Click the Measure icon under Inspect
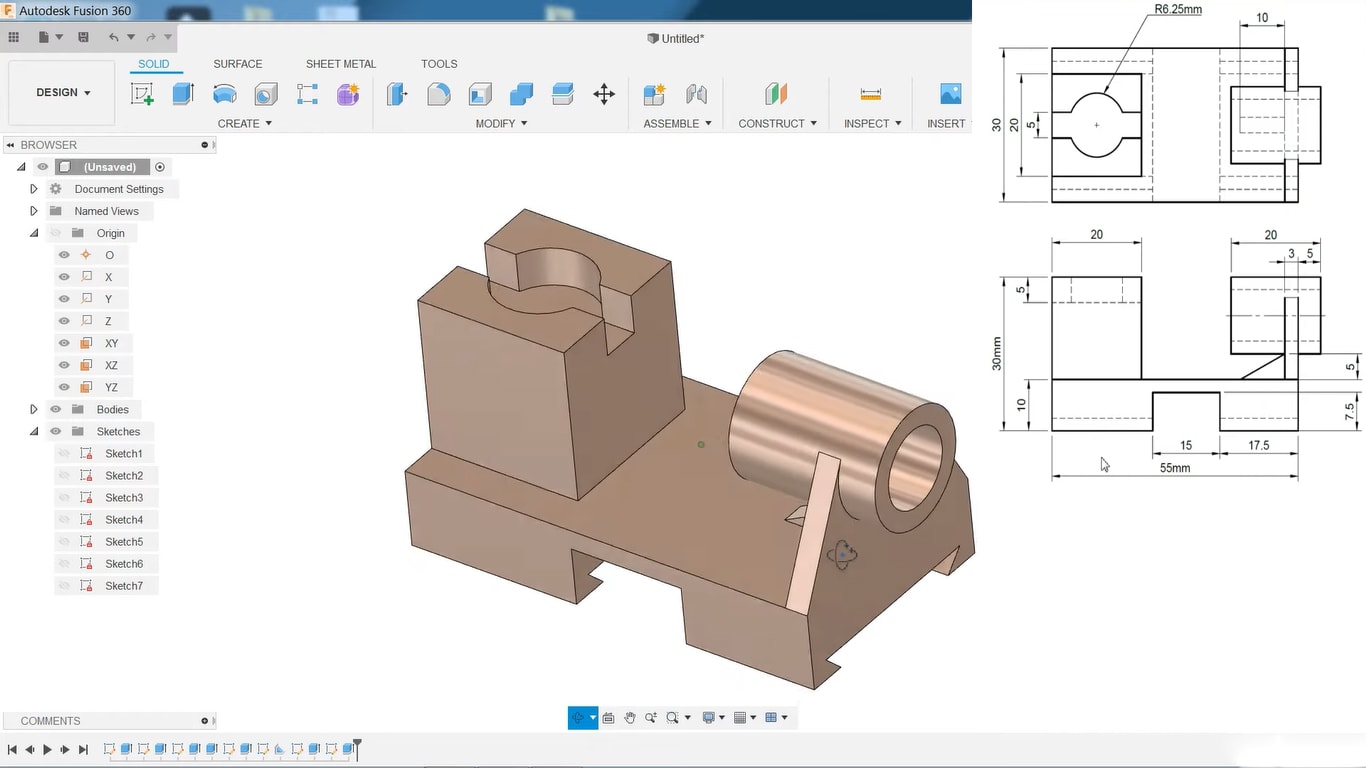Screen dimensions: 1366x768 point(870,94)
